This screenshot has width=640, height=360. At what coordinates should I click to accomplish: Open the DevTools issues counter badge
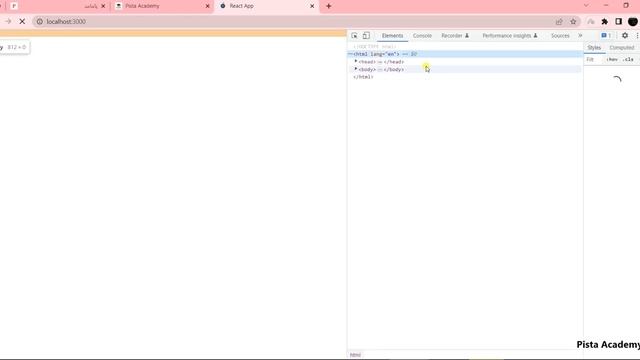point(606,36)
